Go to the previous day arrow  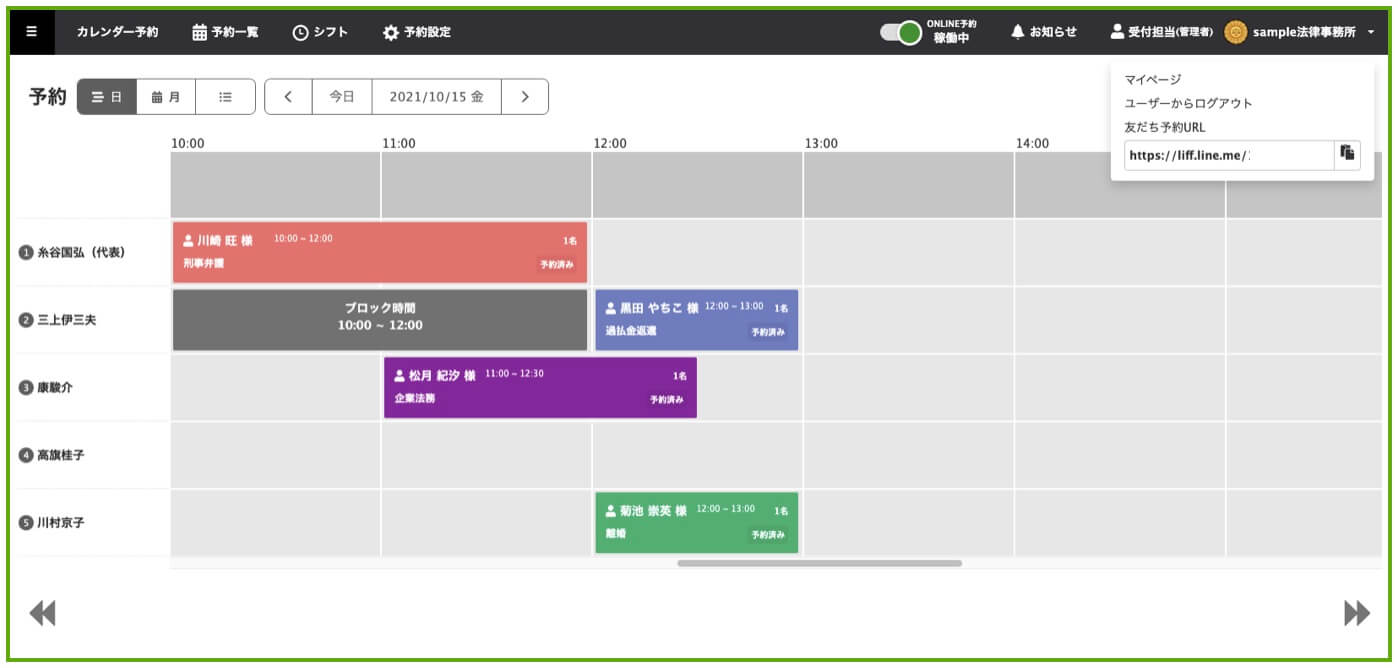[288, 97]
